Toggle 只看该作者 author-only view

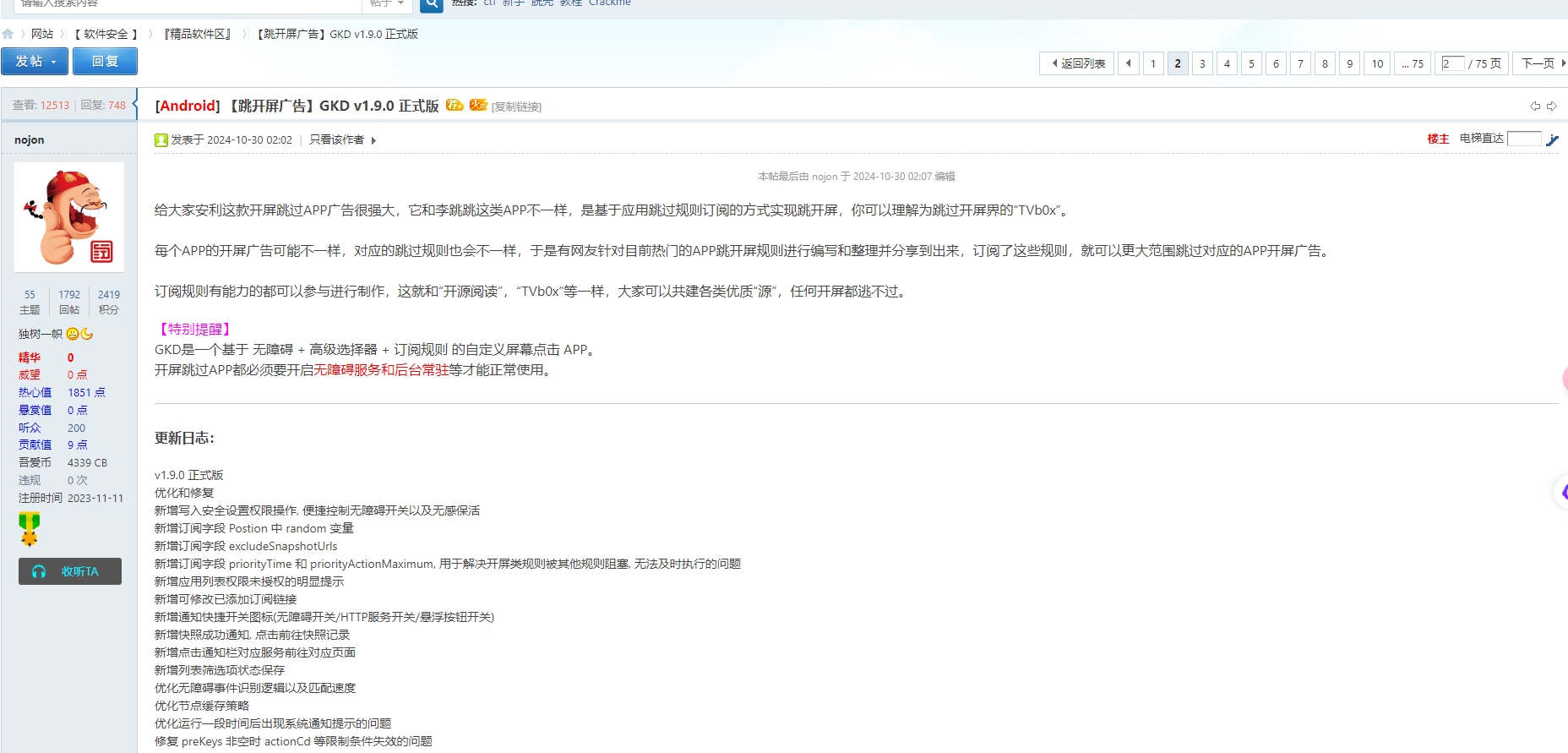tap(336, 140)
